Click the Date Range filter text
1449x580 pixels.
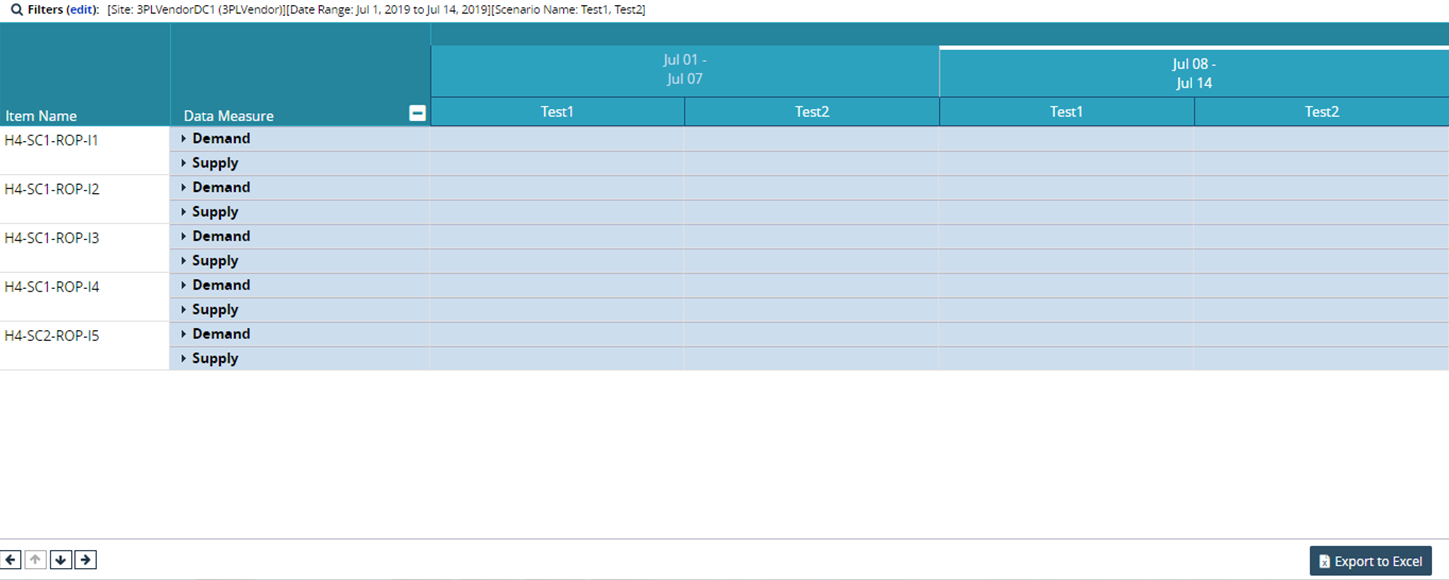[x=389, y=9]
